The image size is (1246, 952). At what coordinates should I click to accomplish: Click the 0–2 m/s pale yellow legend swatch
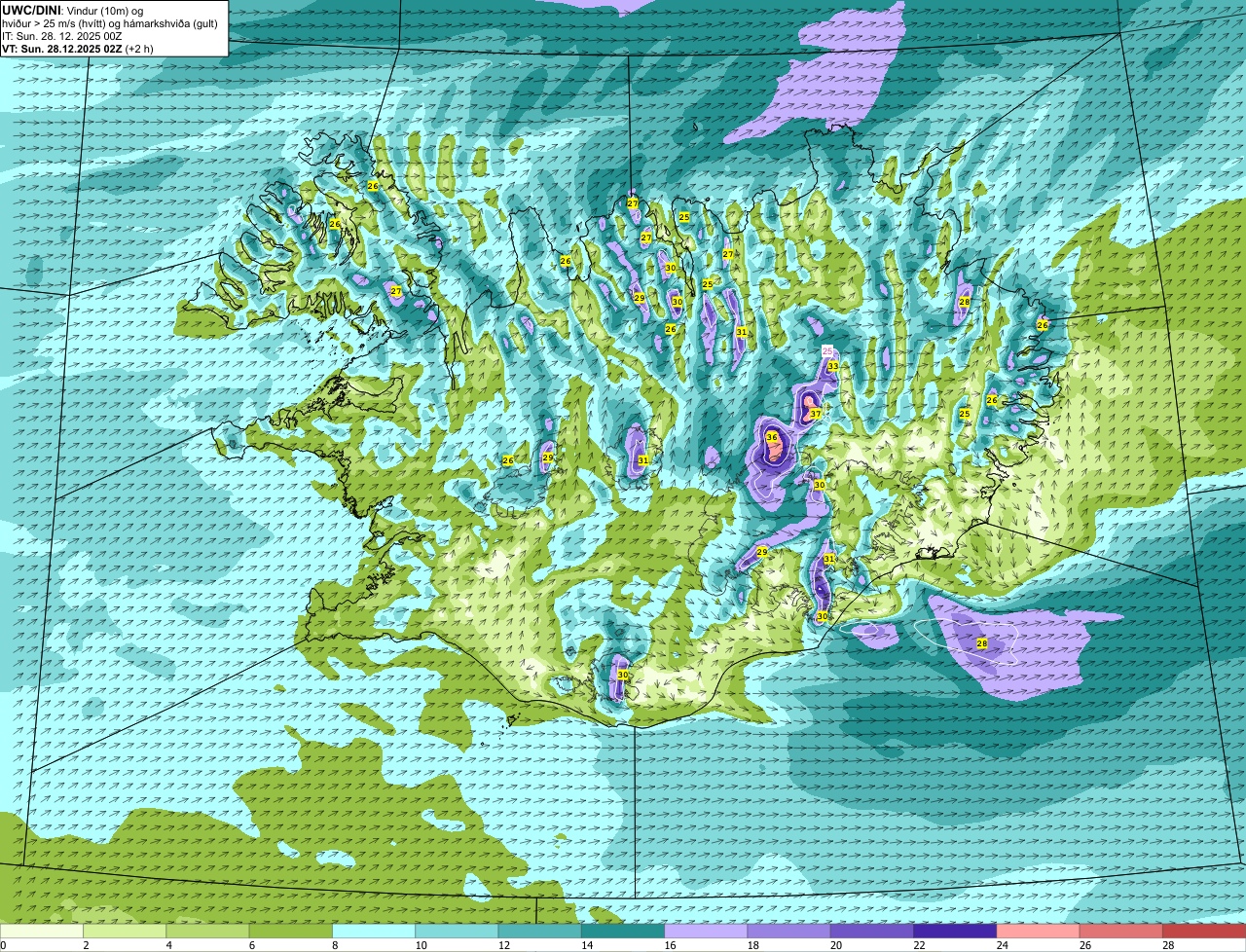43,932
